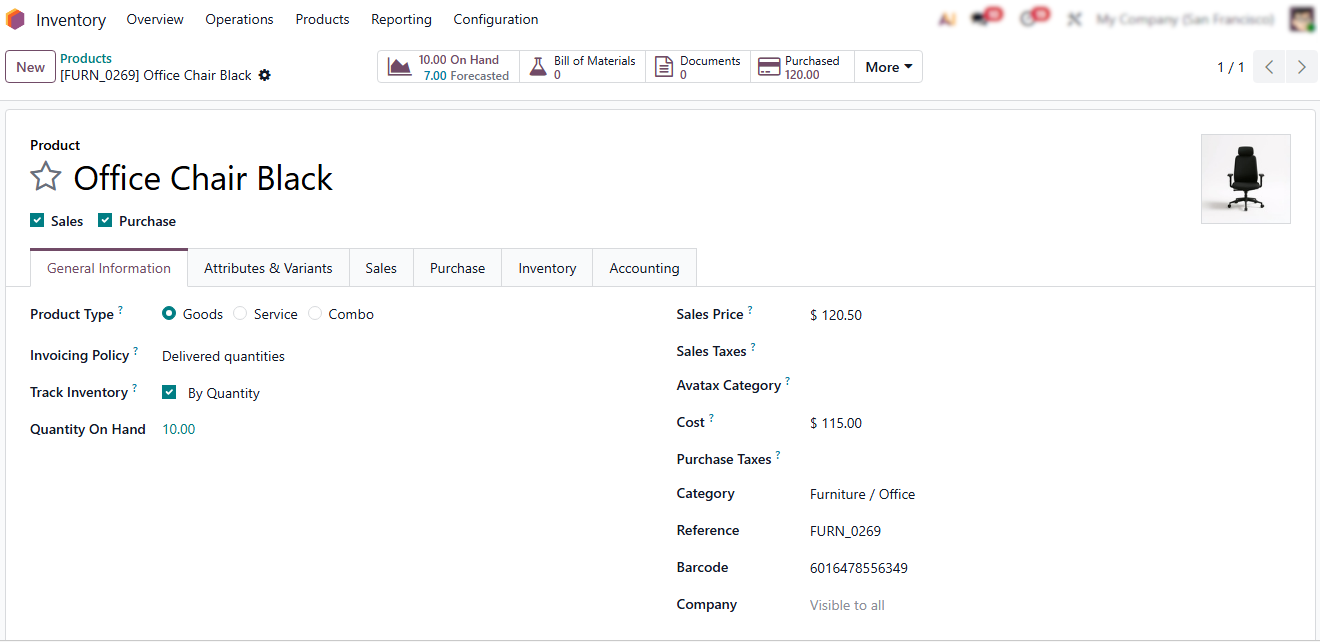Go to previous record with left arrow
1320x644 pixels.
(1269, 67)
